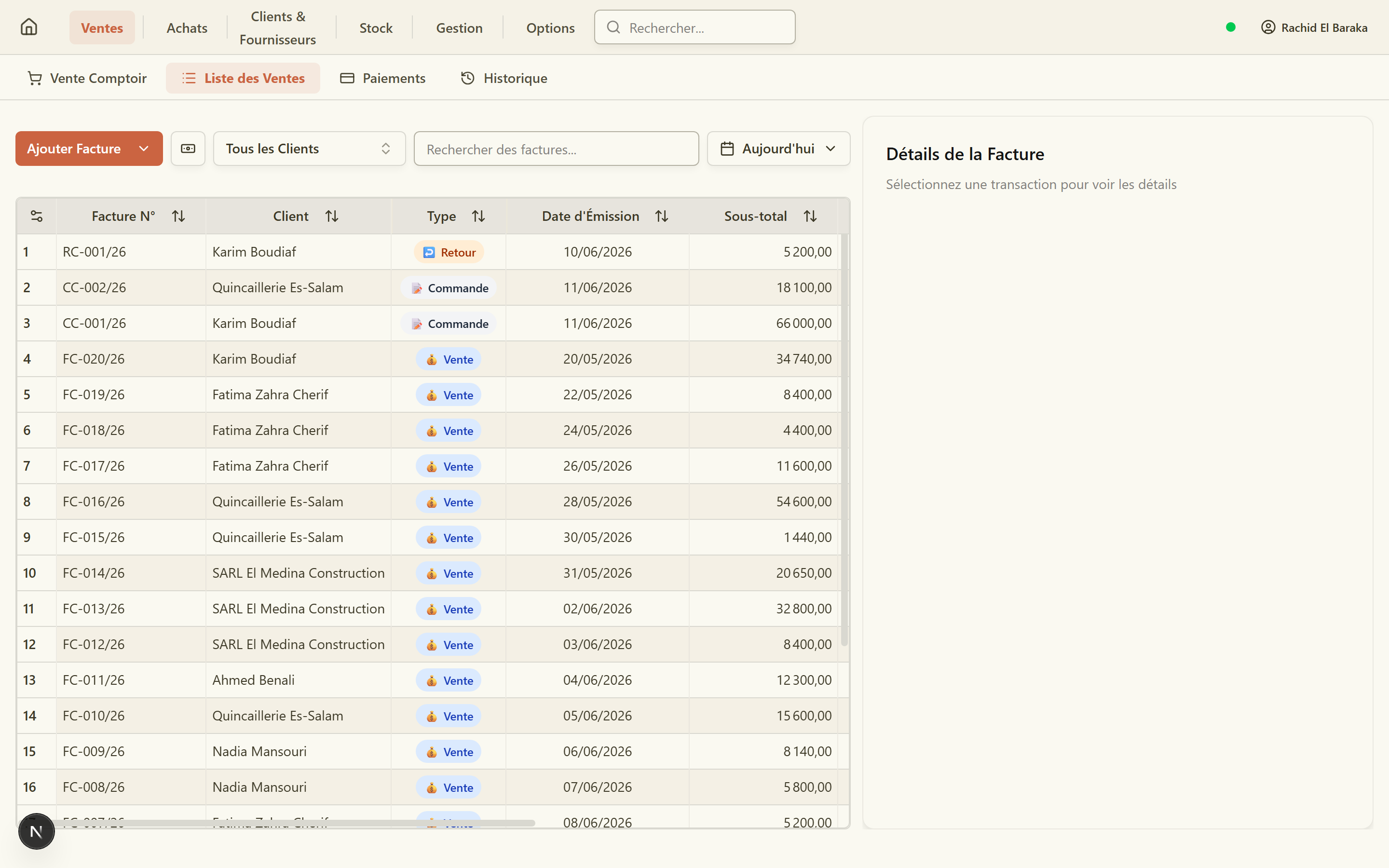The image size is (1389, 868).
Task: Select invoice number FC-020/26
Action: (x=94, y=359)
